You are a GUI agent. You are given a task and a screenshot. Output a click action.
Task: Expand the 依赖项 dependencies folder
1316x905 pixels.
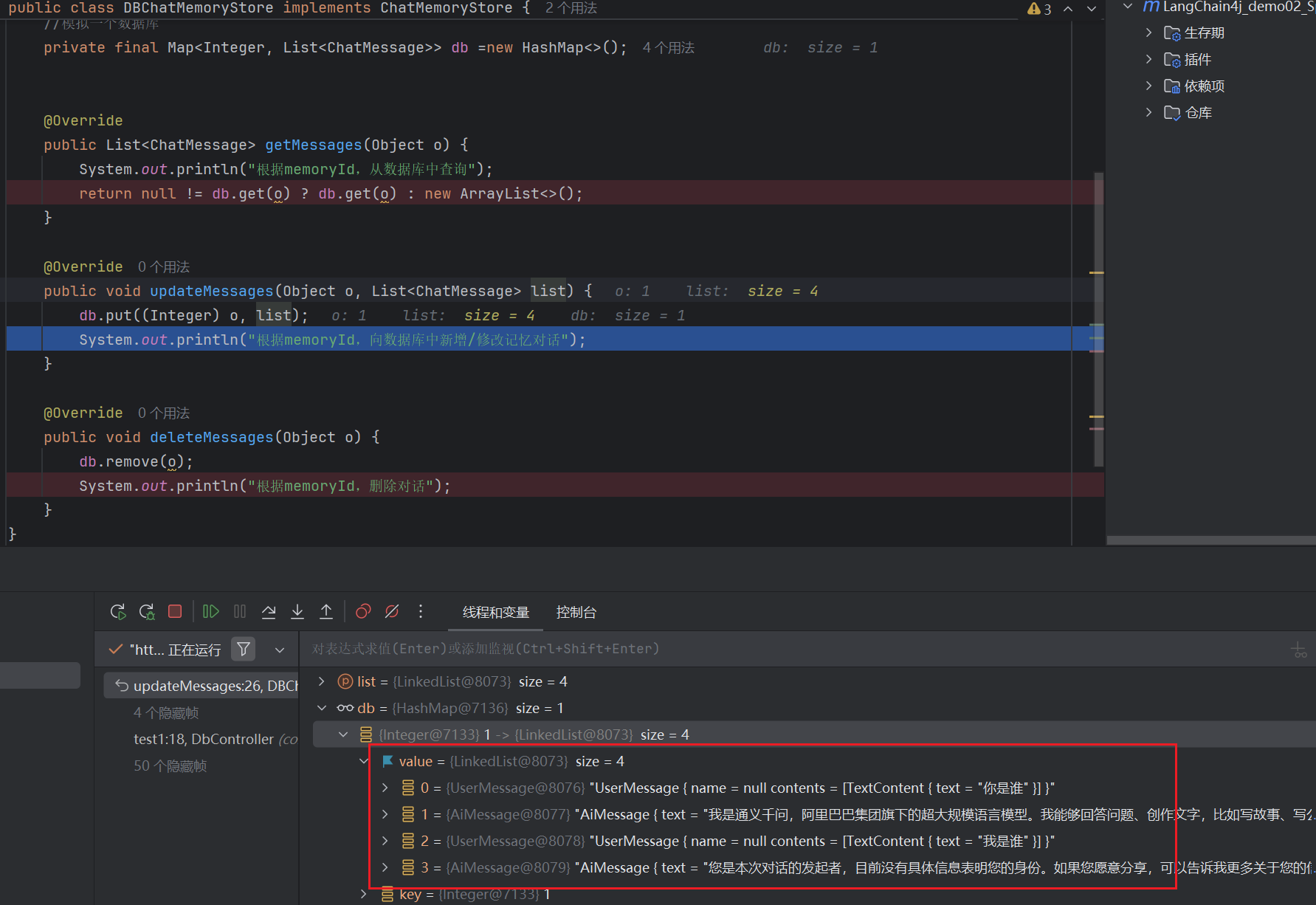tap(1148, 86)
